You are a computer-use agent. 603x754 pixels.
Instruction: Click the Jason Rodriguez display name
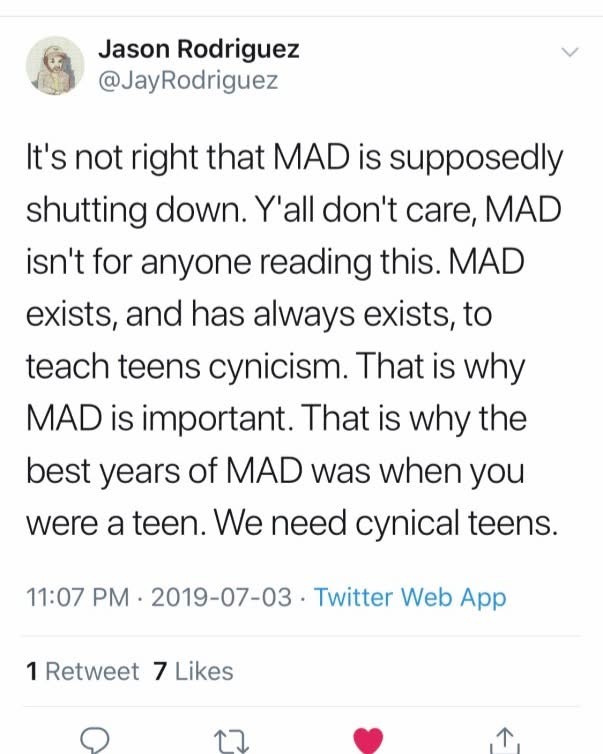tap(199, 50)
